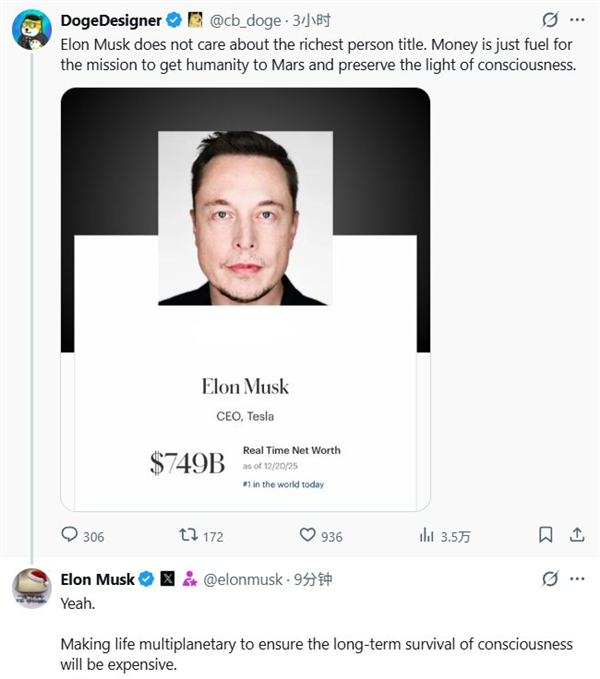Screen dimensions: 600x679
Task: Like the DogeDesigner post
Action: pyautogui.click(x=306, y=536)
